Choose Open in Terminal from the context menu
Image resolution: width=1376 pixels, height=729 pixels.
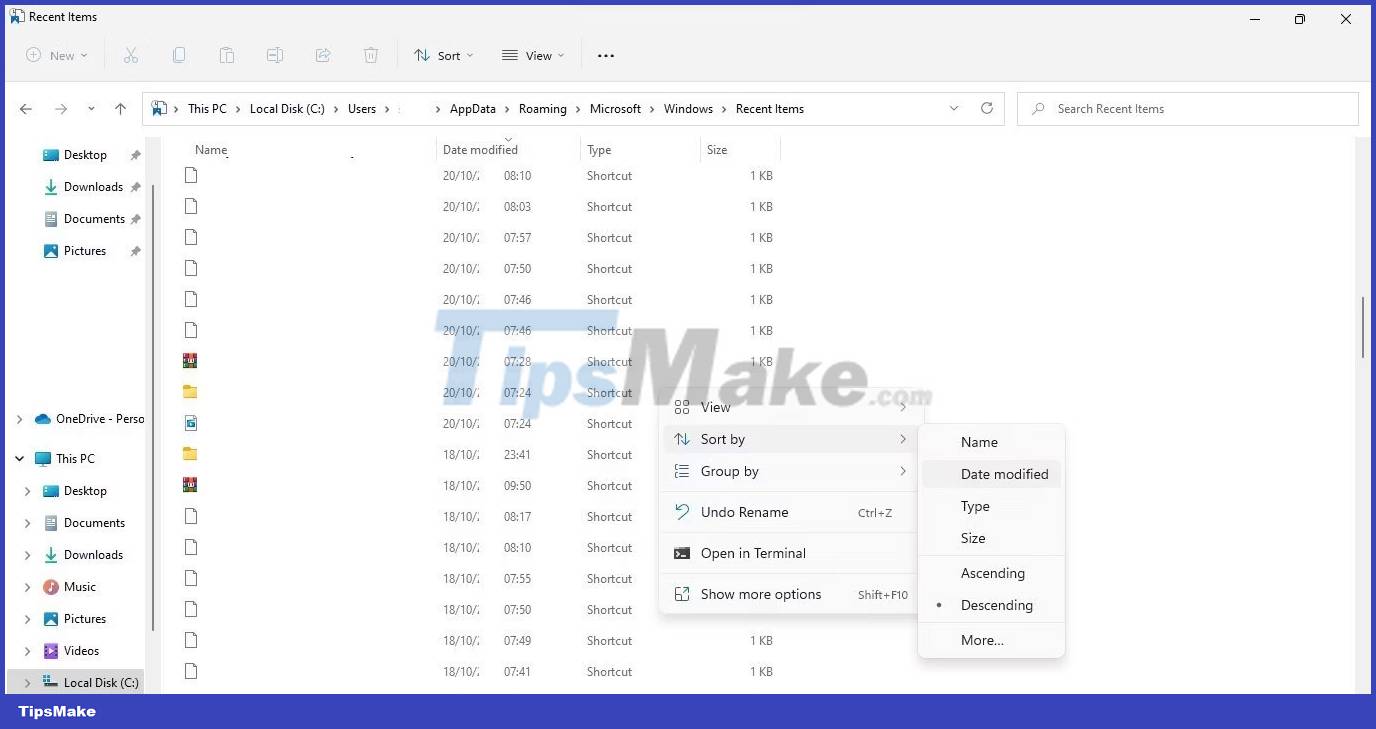pyautogui.click(x=752, y=553)
